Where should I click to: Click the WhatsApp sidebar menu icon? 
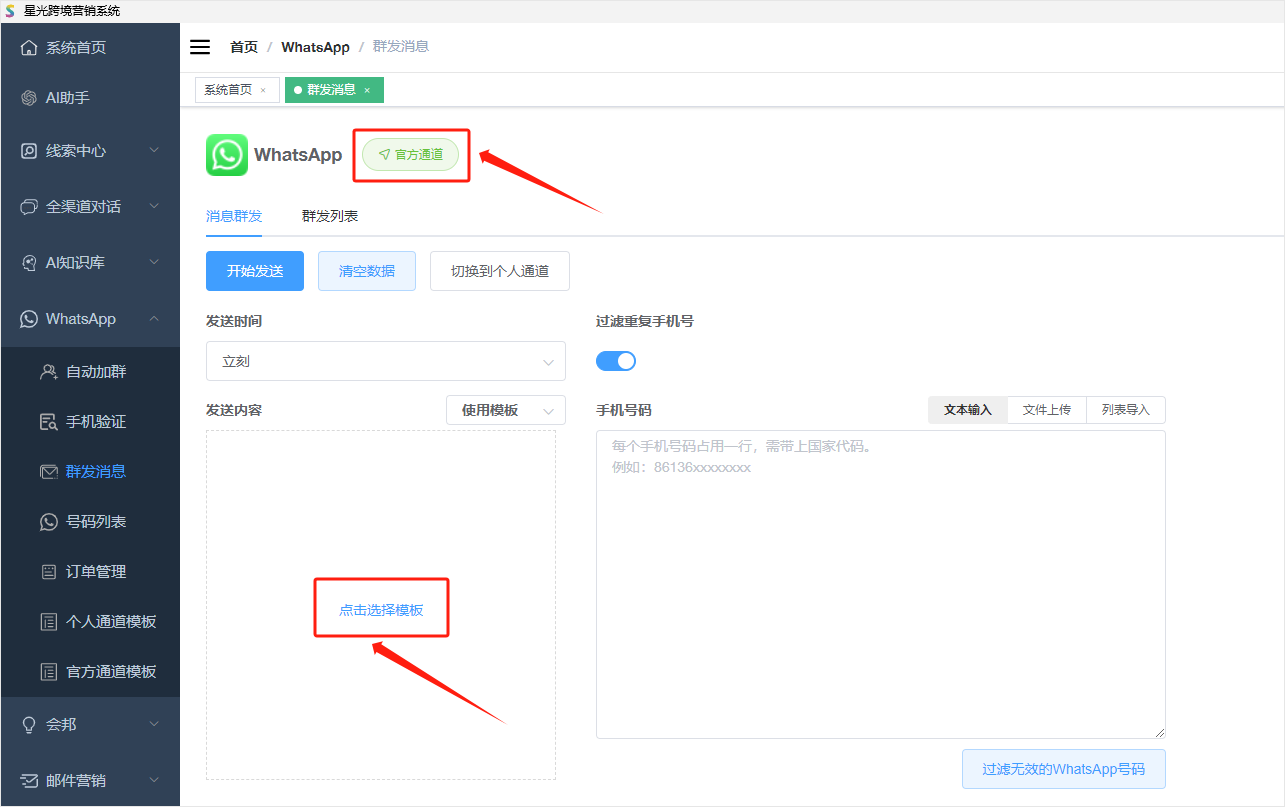tap(29, 319)
